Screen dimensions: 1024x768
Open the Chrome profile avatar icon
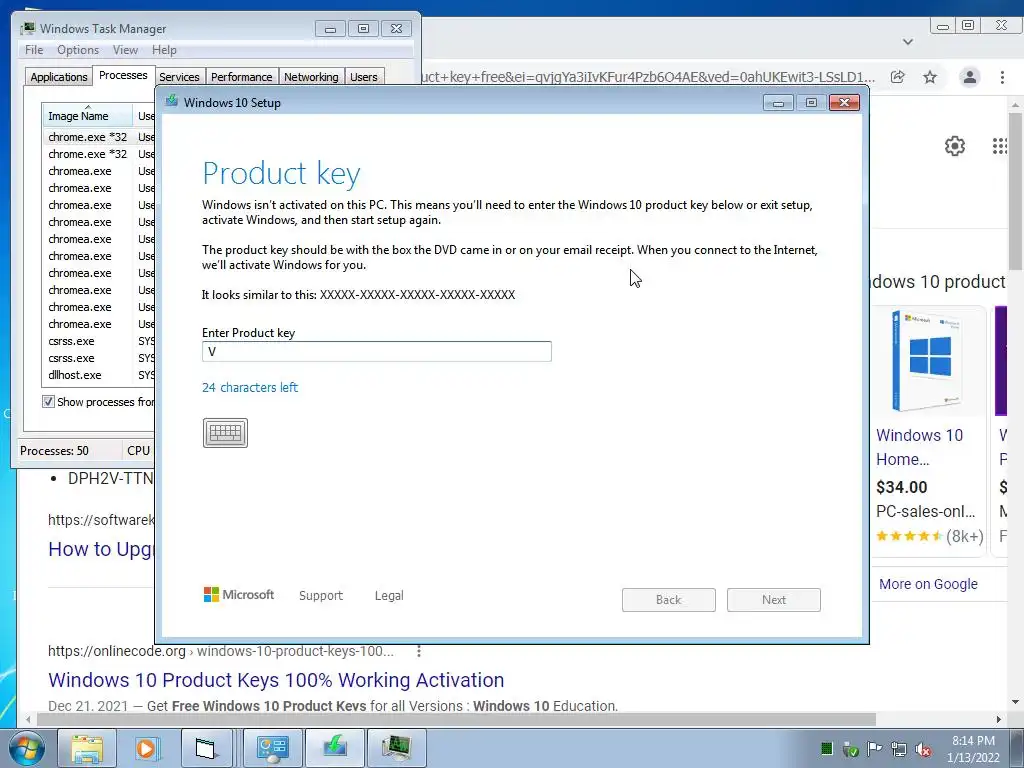tap(970, 77)
